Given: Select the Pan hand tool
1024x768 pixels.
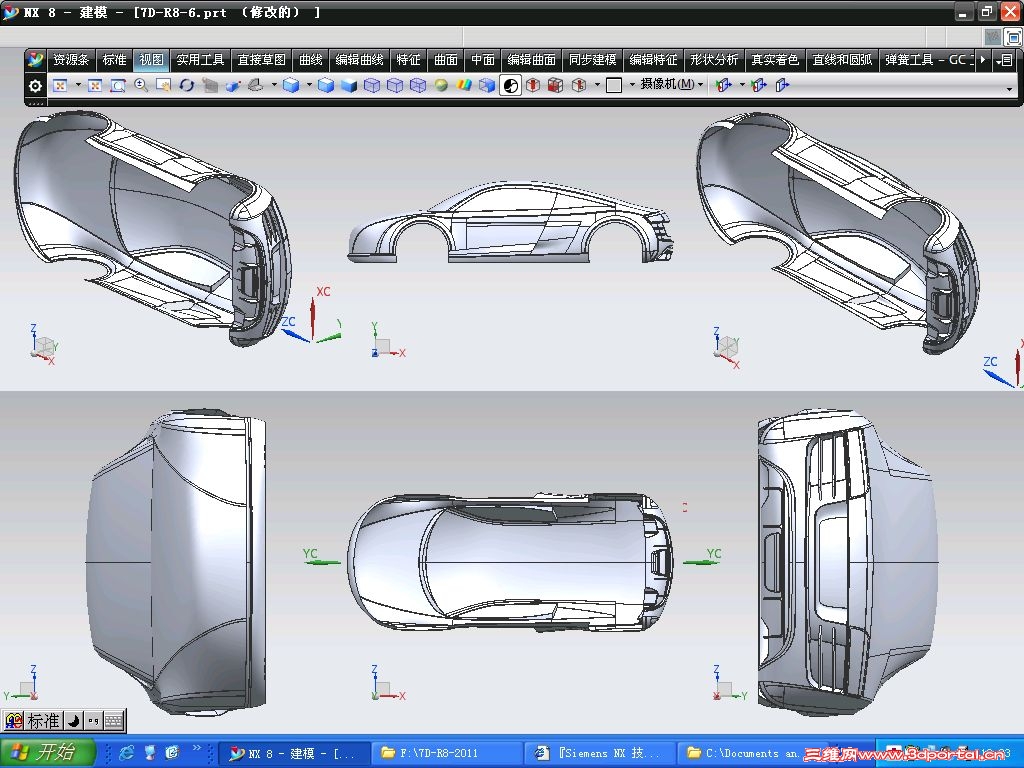Looking at the screenshot, I should (163, 86).
